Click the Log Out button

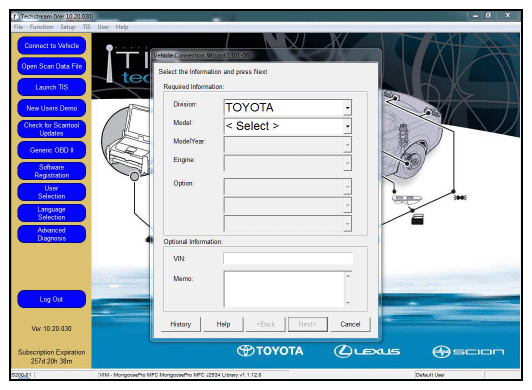52,299
